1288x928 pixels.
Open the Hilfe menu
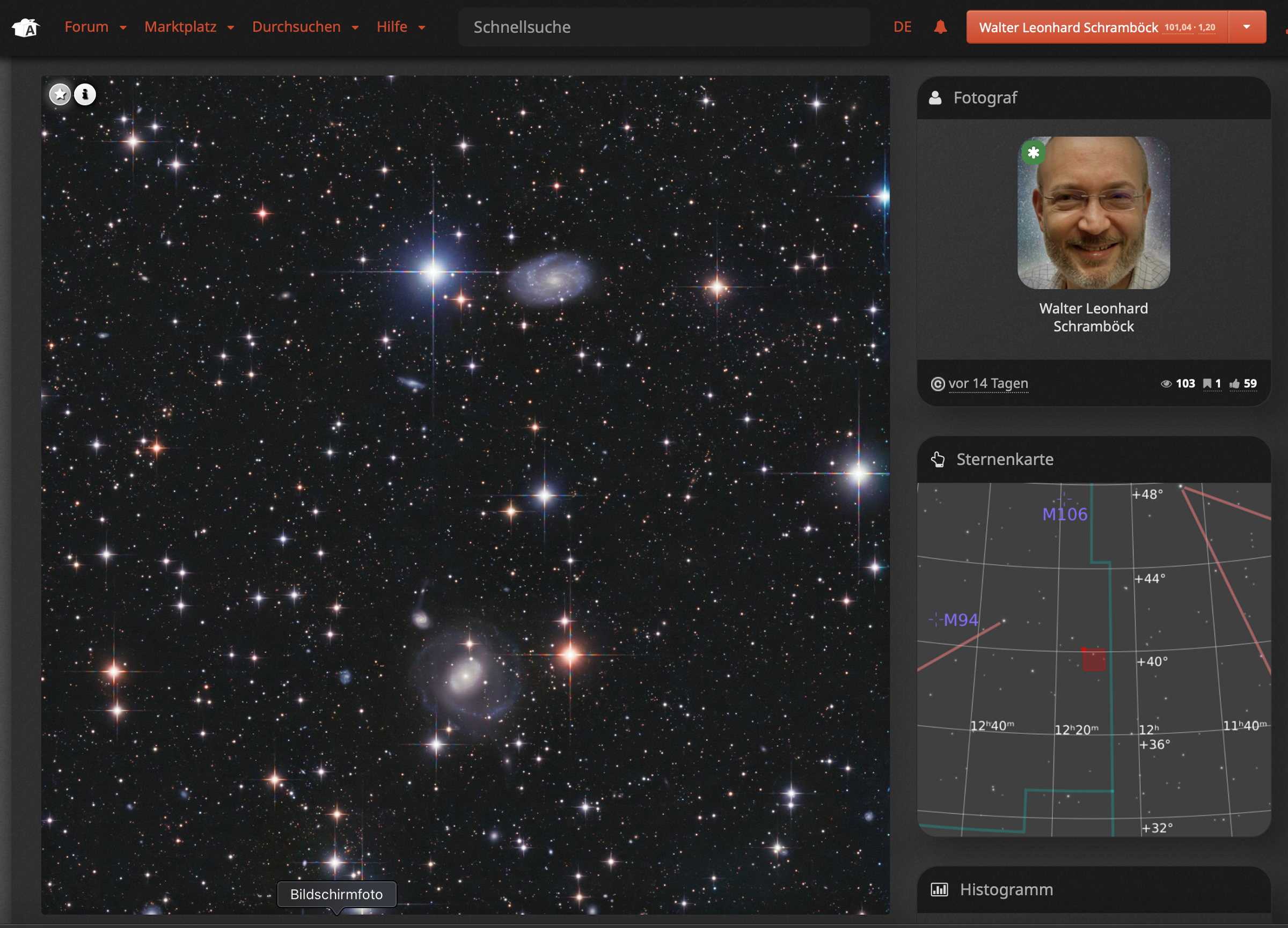tap(400, 27)
